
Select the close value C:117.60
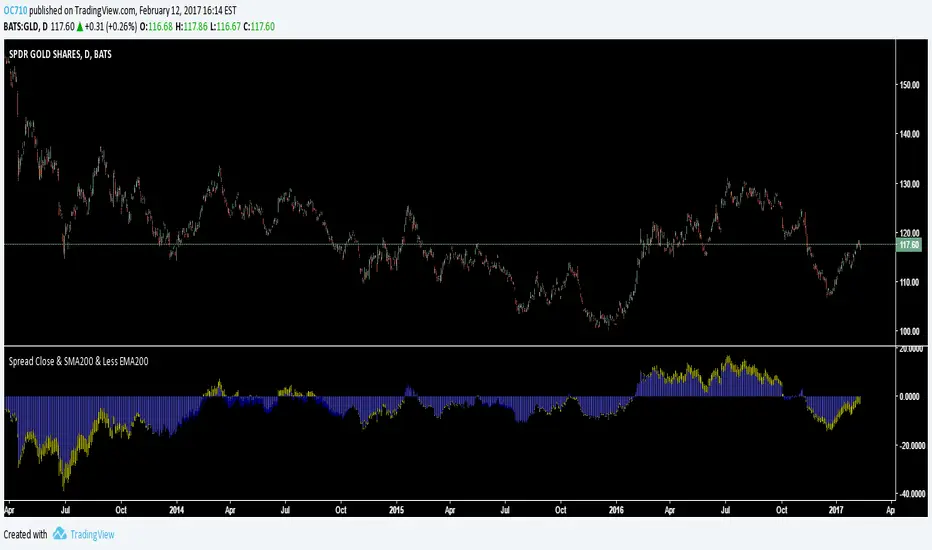pos(259,27)
